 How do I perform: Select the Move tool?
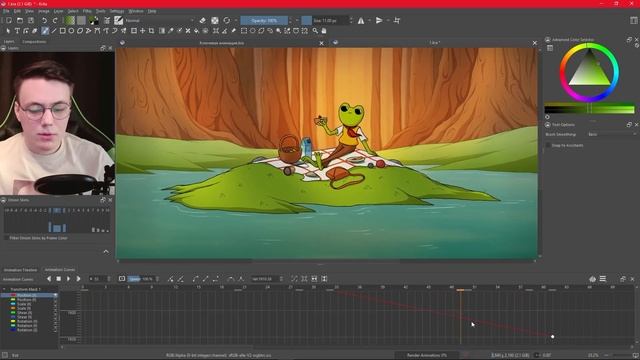coord(142,31)
